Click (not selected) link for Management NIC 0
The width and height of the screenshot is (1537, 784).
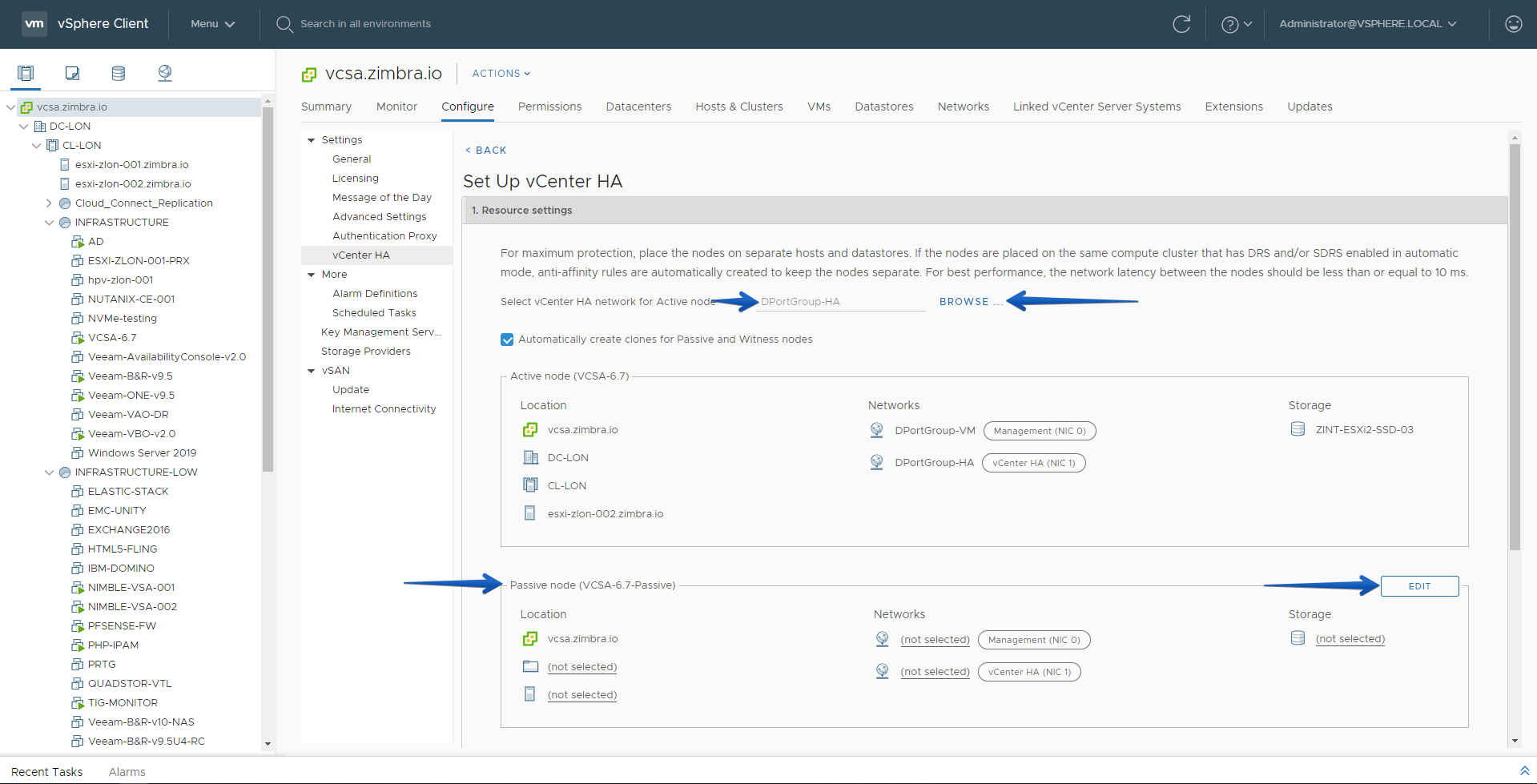click(935, 640)
